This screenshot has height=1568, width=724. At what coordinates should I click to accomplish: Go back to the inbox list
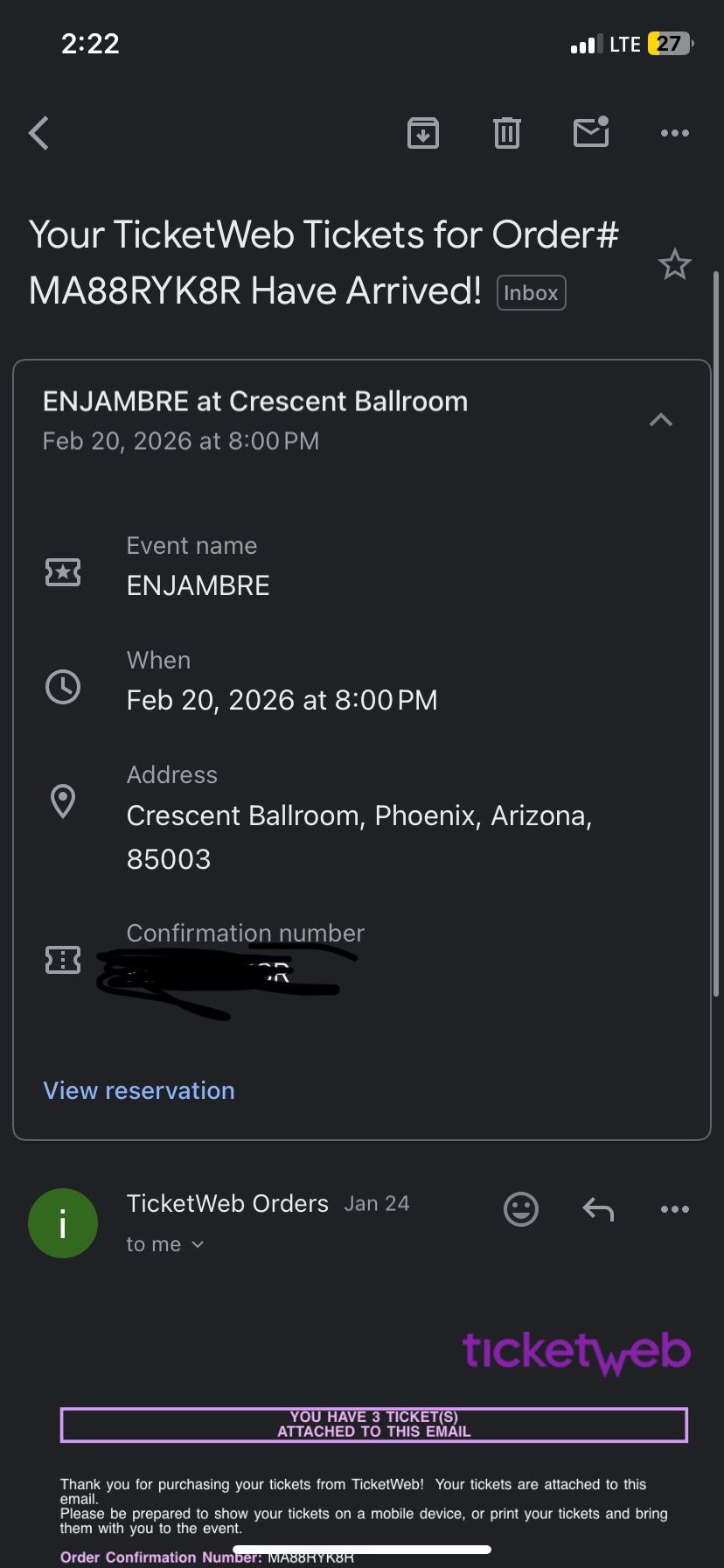(x=39, y=134)
